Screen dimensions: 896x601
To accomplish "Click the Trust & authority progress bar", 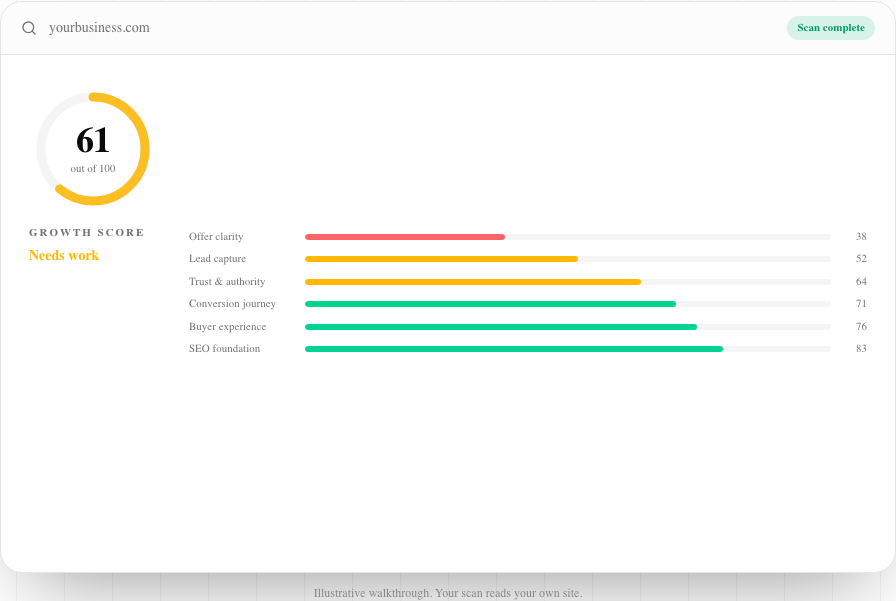I will click(567, 282).
